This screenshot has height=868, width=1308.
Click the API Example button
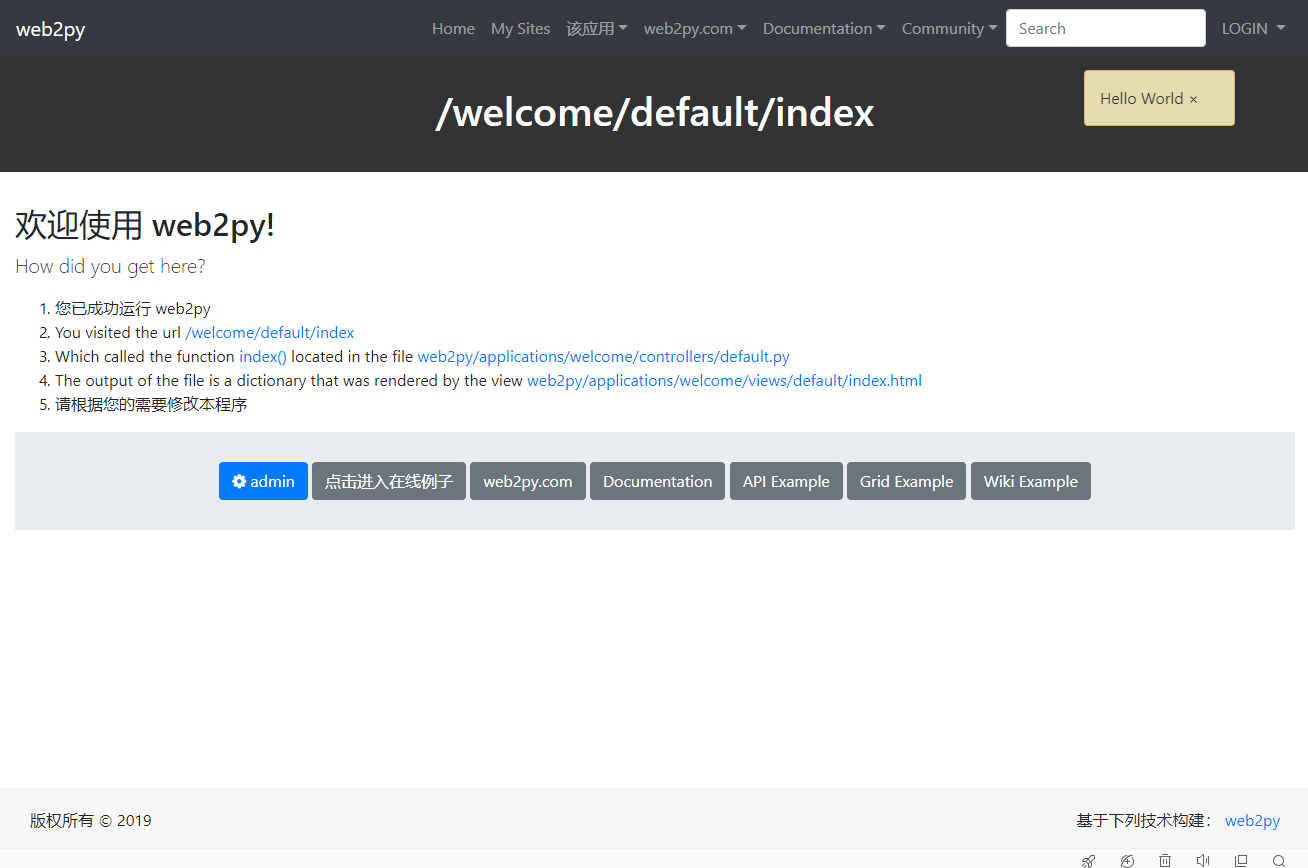point(786,481)
